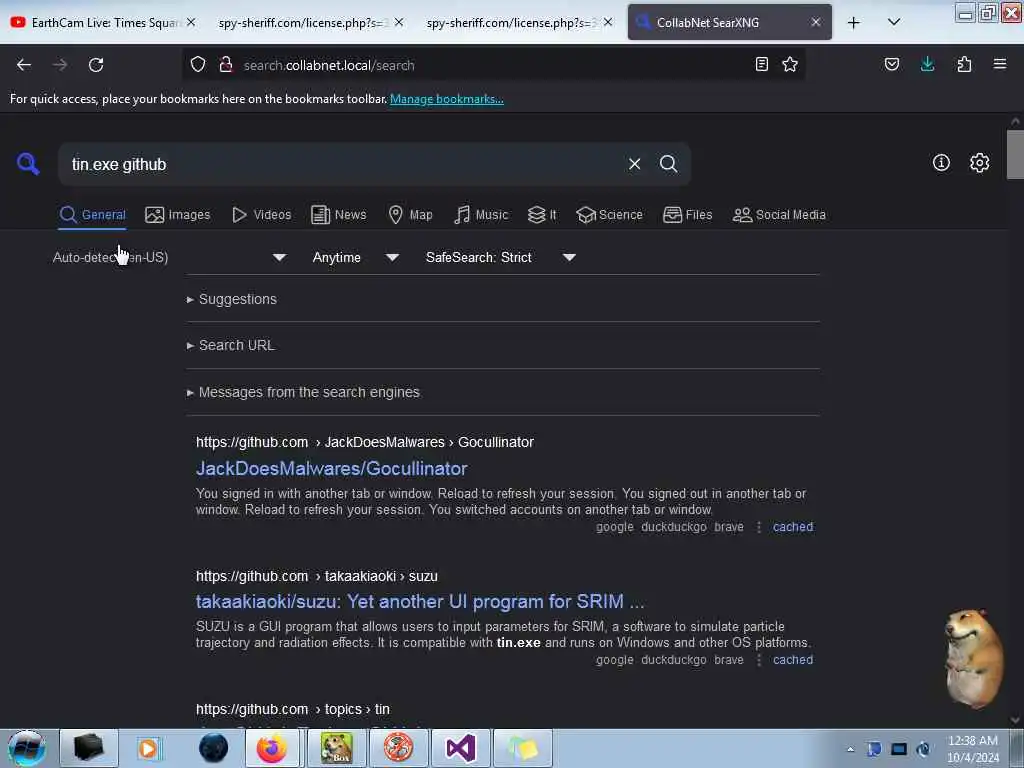1024x768 pixels.
Task: Open cached link for Gocullinator result
Action: tap(793, 527)
